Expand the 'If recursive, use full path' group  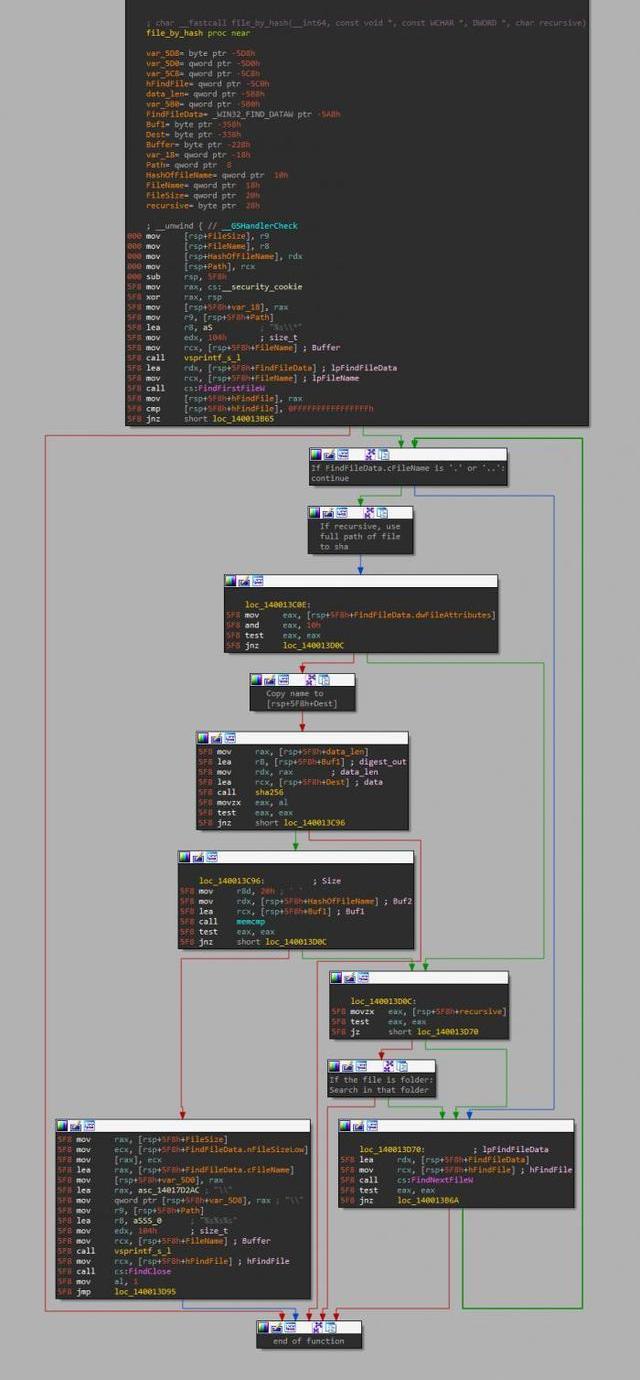pyautogui.click(x=369, y=512)
